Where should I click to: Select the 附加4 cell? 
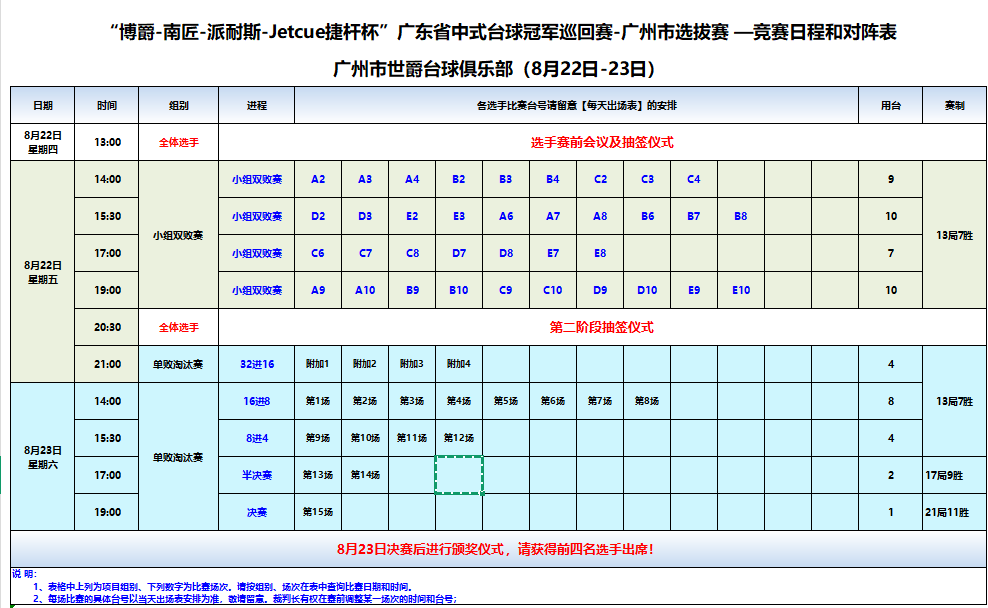(459, 364)
